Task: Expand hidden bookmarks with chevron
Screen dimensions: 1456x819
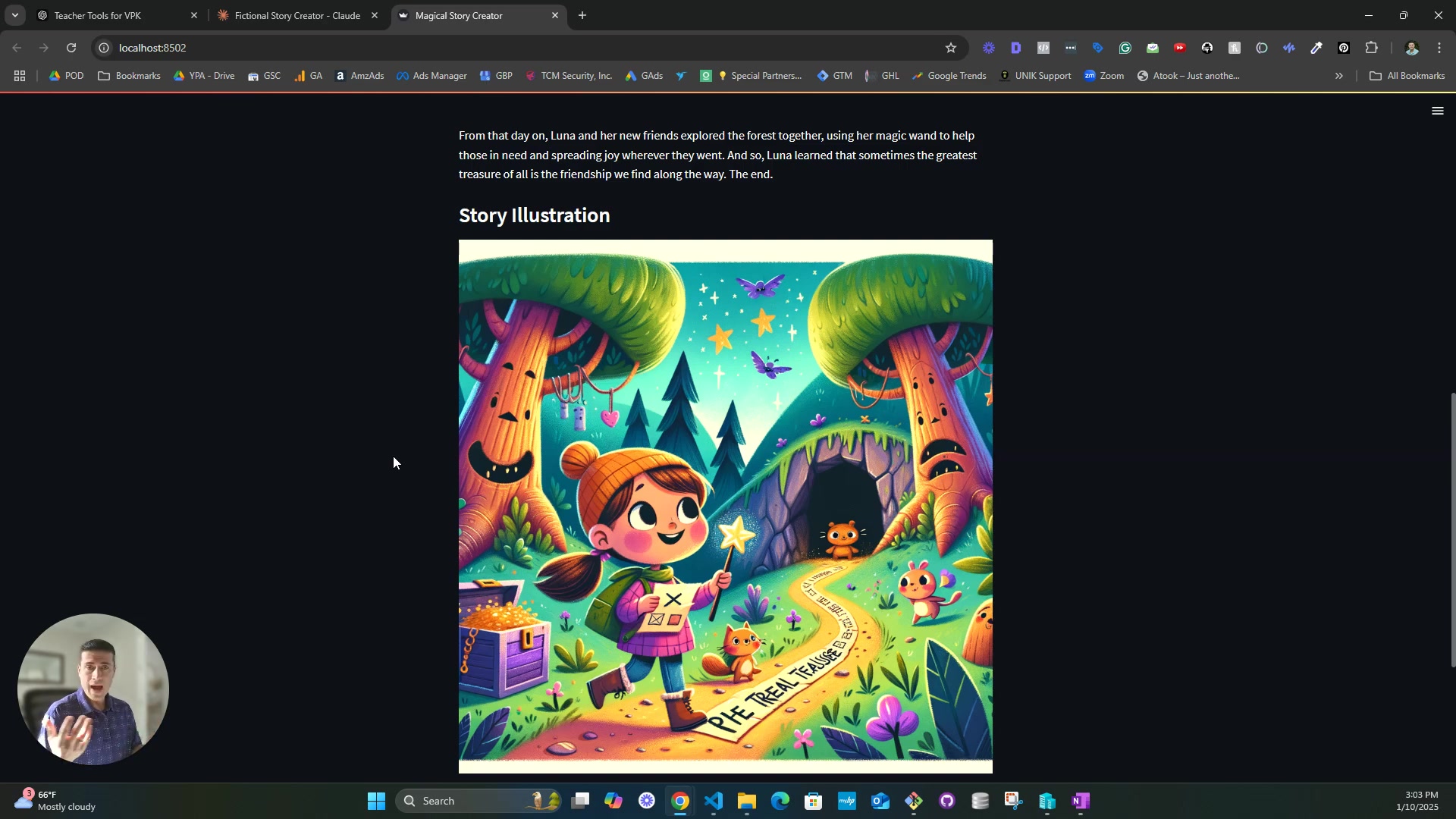Action: (1338, 76)
